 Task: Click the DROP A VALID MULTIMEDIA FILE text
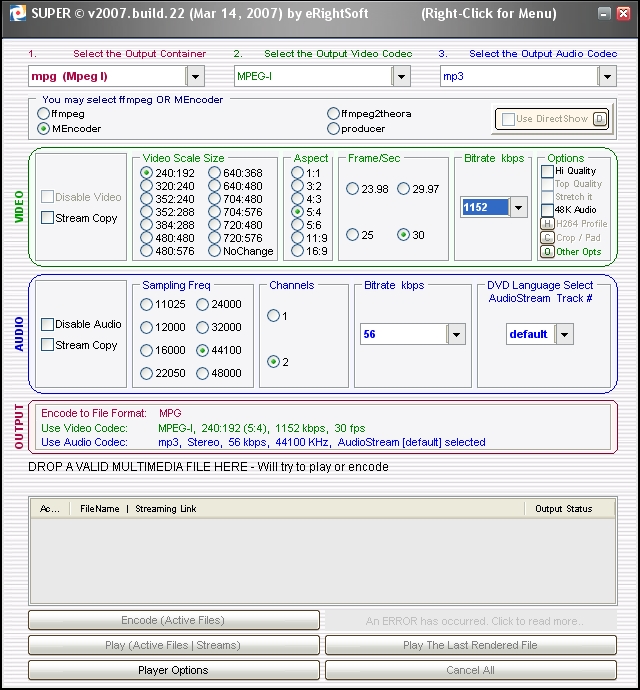[x=208, y=466]
